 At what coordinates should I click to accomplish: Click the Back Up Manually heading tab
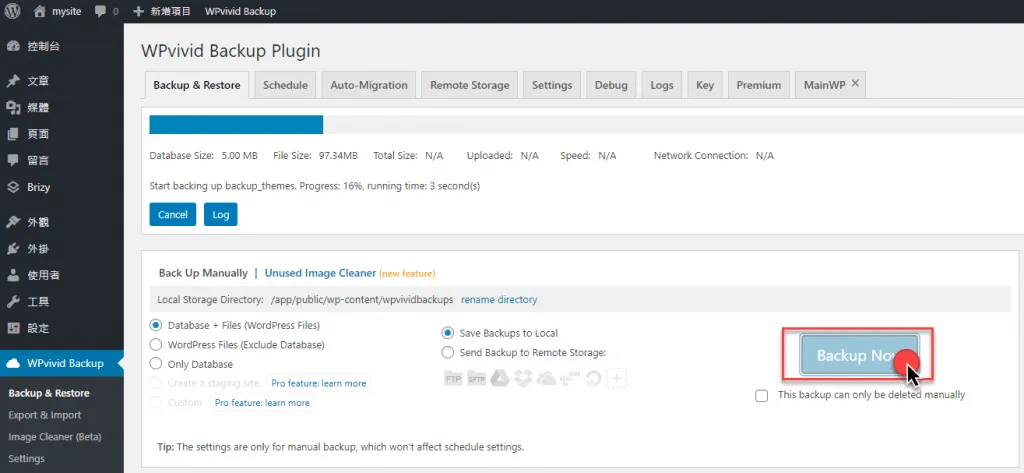(x=203, y=273)
